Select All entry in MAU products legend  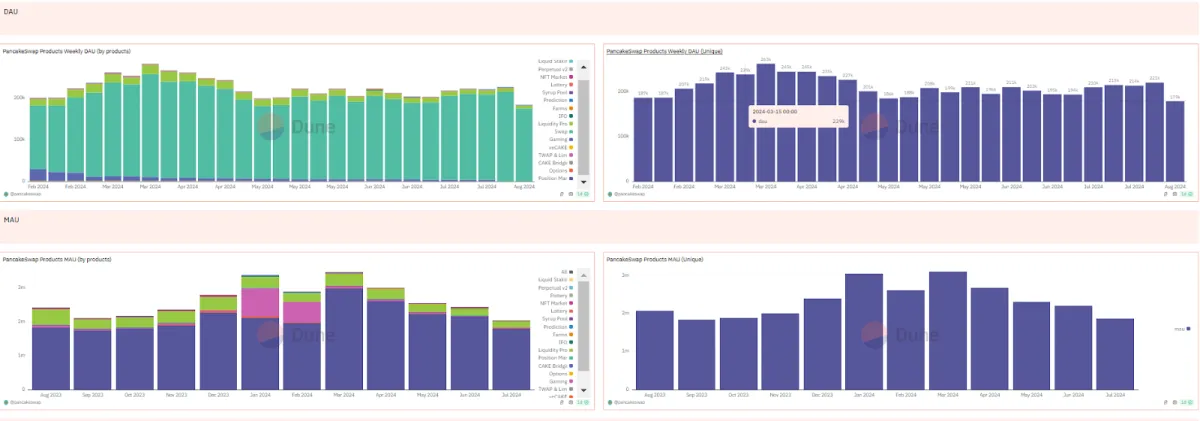[x=567, y=272]
